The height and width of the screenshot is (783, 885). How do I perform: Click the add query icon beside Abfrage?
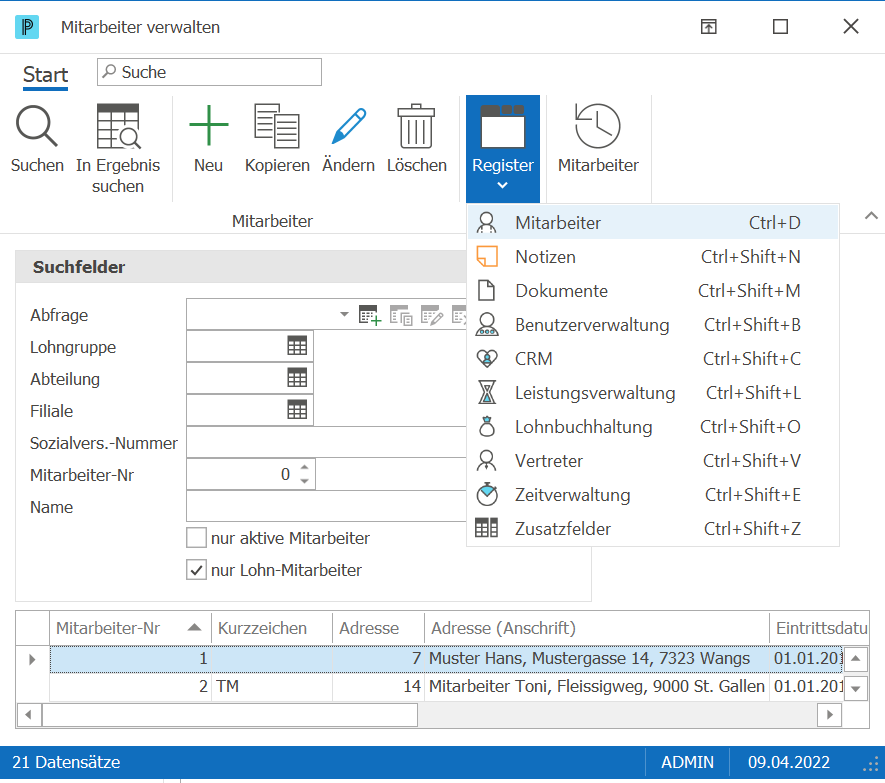(370, 315)
